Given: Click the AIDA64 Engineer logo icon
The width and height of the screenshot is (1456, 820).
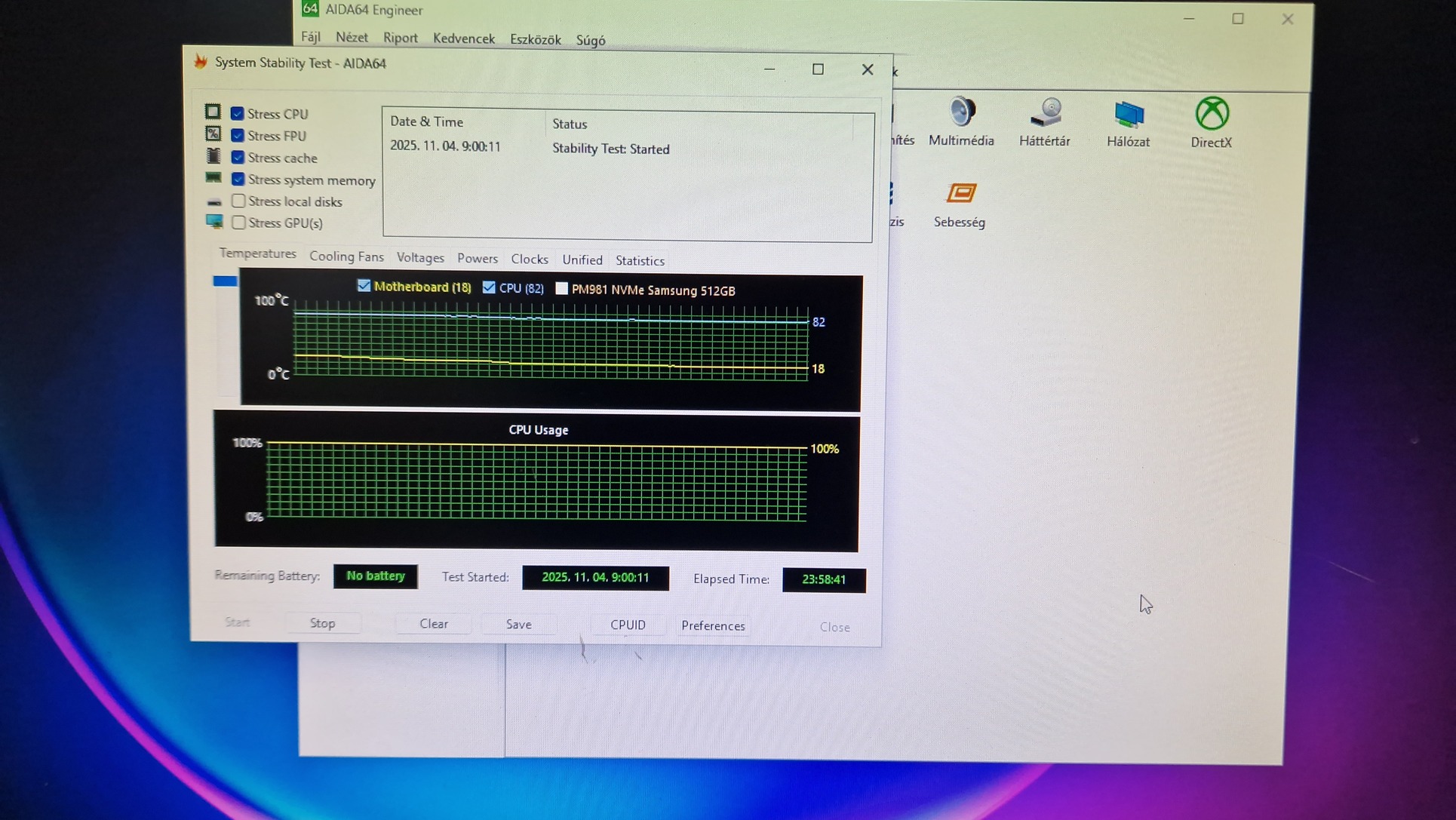Looking at the screenshot, I should (309, 9).
